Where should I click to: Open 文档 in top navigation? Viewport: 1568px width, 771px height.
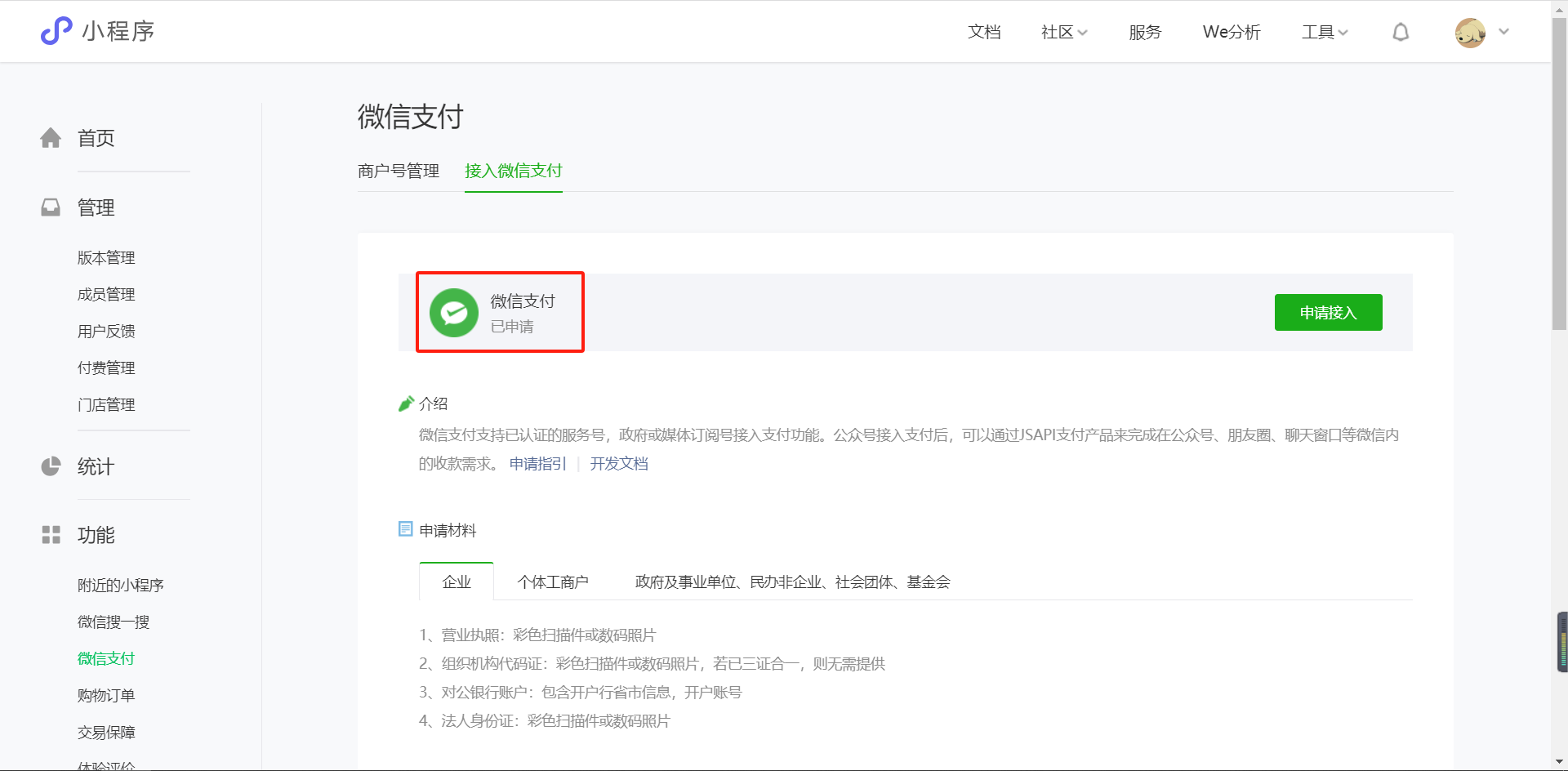984,32
